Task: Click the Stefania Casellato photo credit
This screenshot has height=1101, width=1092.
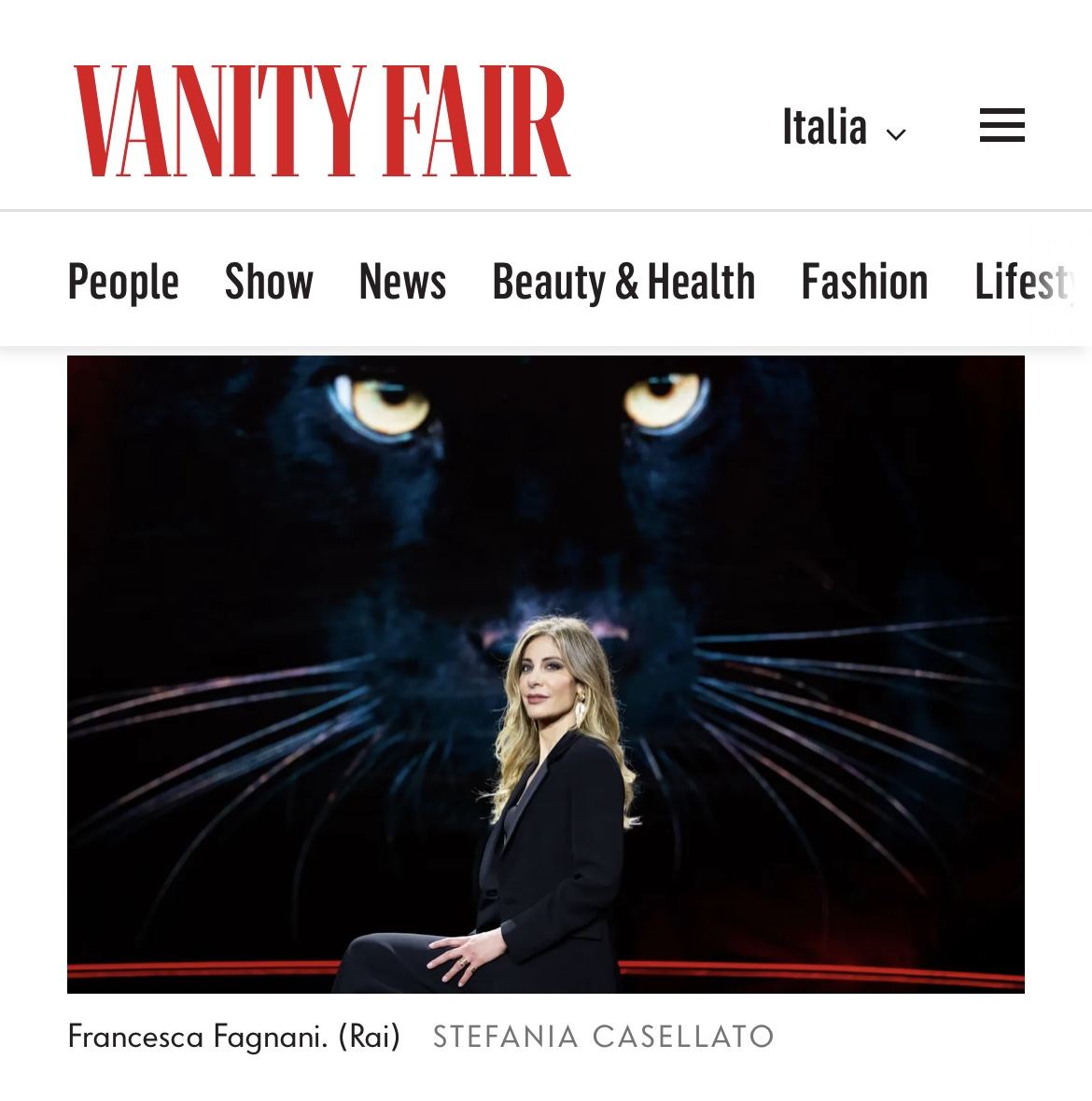Action: [x=603, y=1037]
